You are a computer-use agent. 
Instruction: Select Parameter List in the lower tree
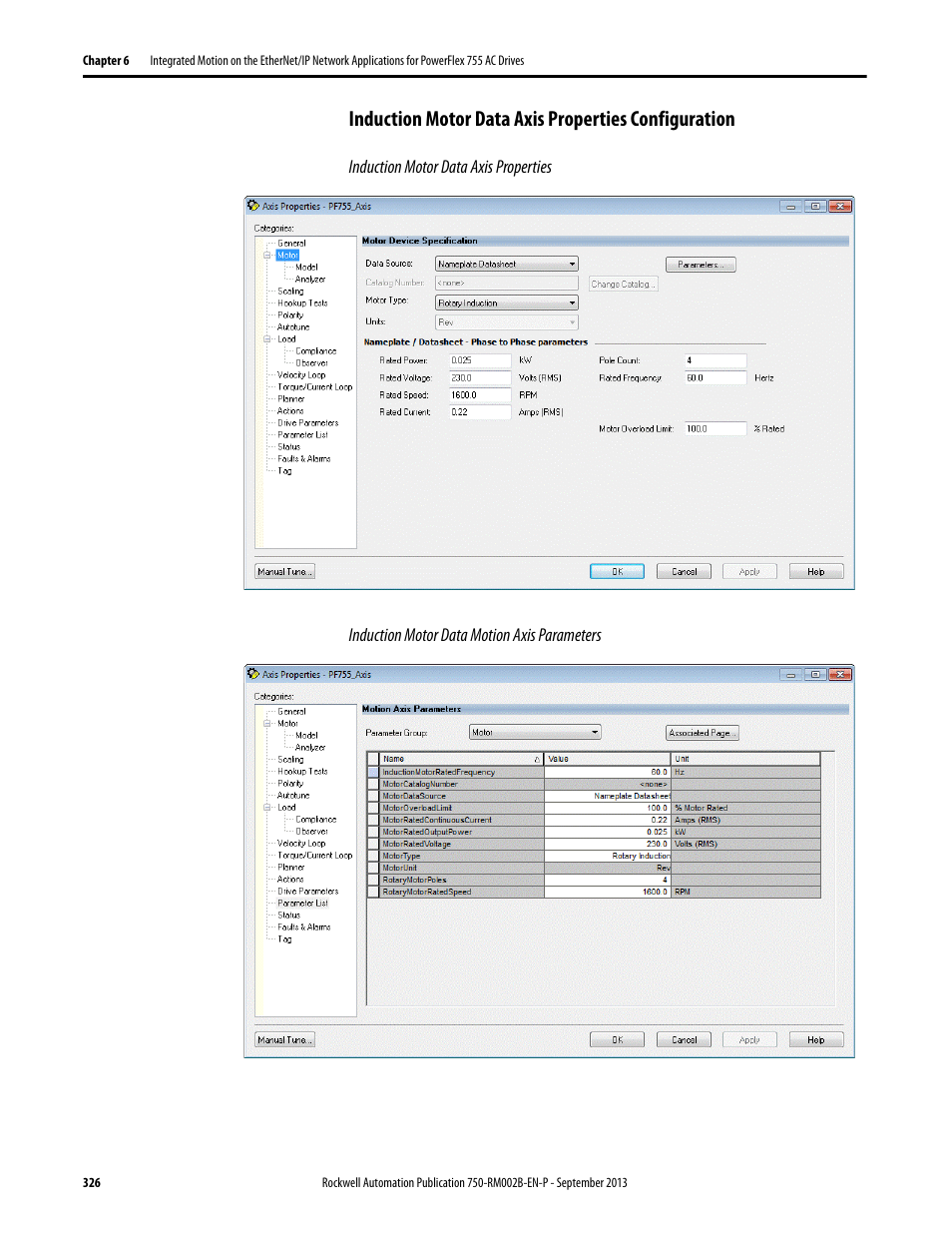click(302, 904)
